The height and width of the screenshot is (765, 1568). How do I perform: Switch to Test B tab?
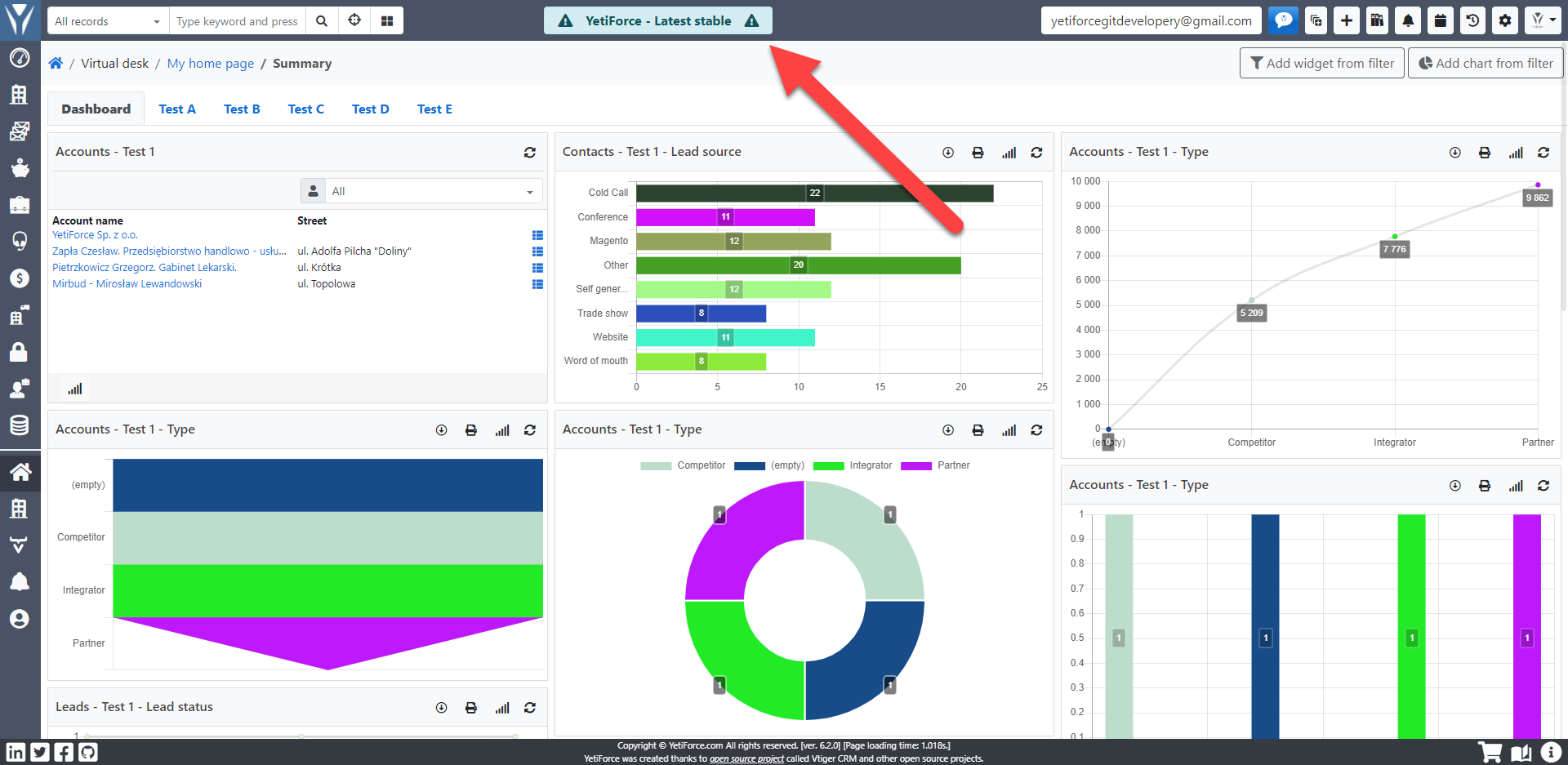click(242, 109)
